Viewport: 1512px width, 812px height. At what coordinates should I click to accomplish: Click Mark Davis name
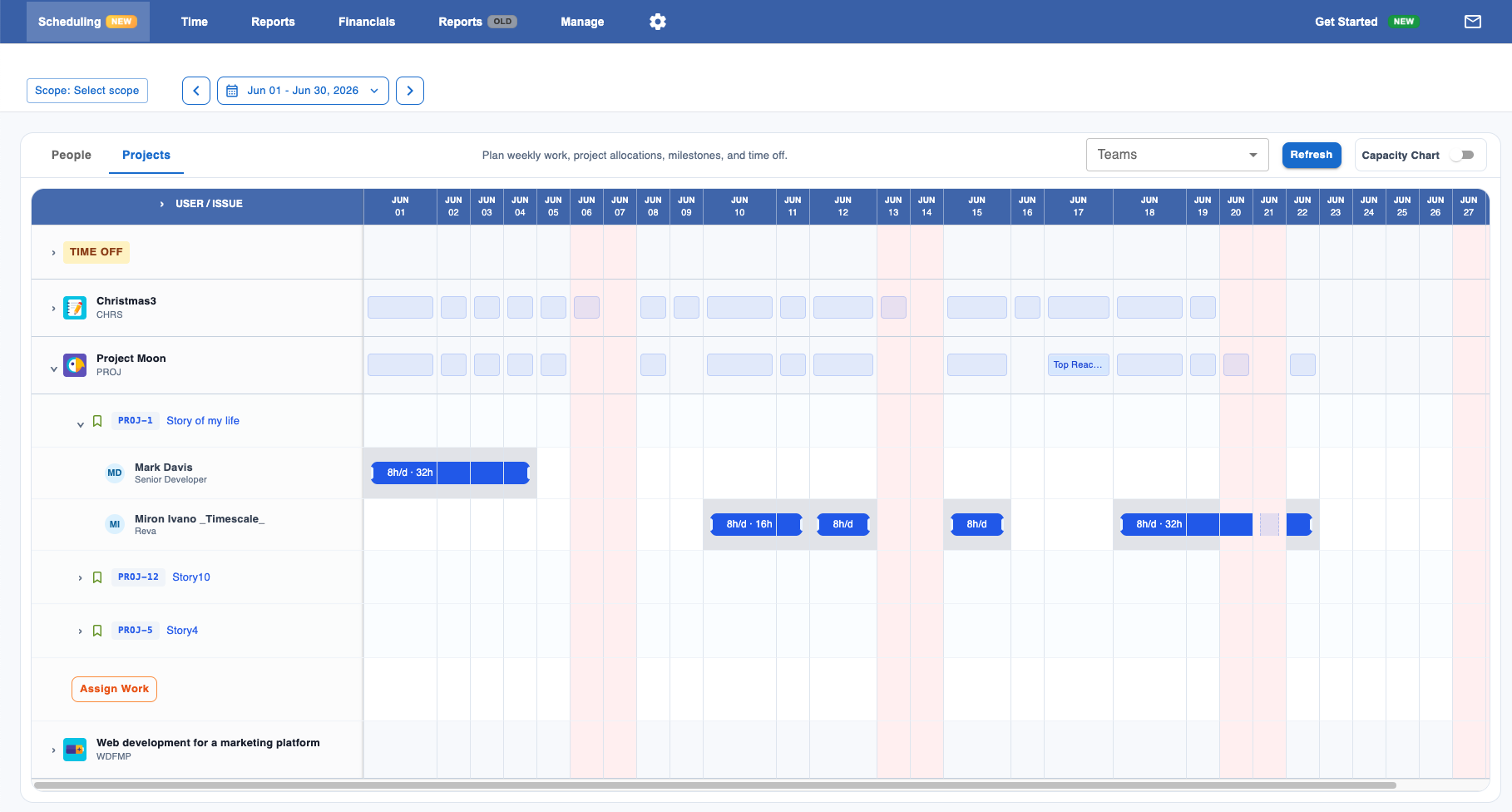164,468
